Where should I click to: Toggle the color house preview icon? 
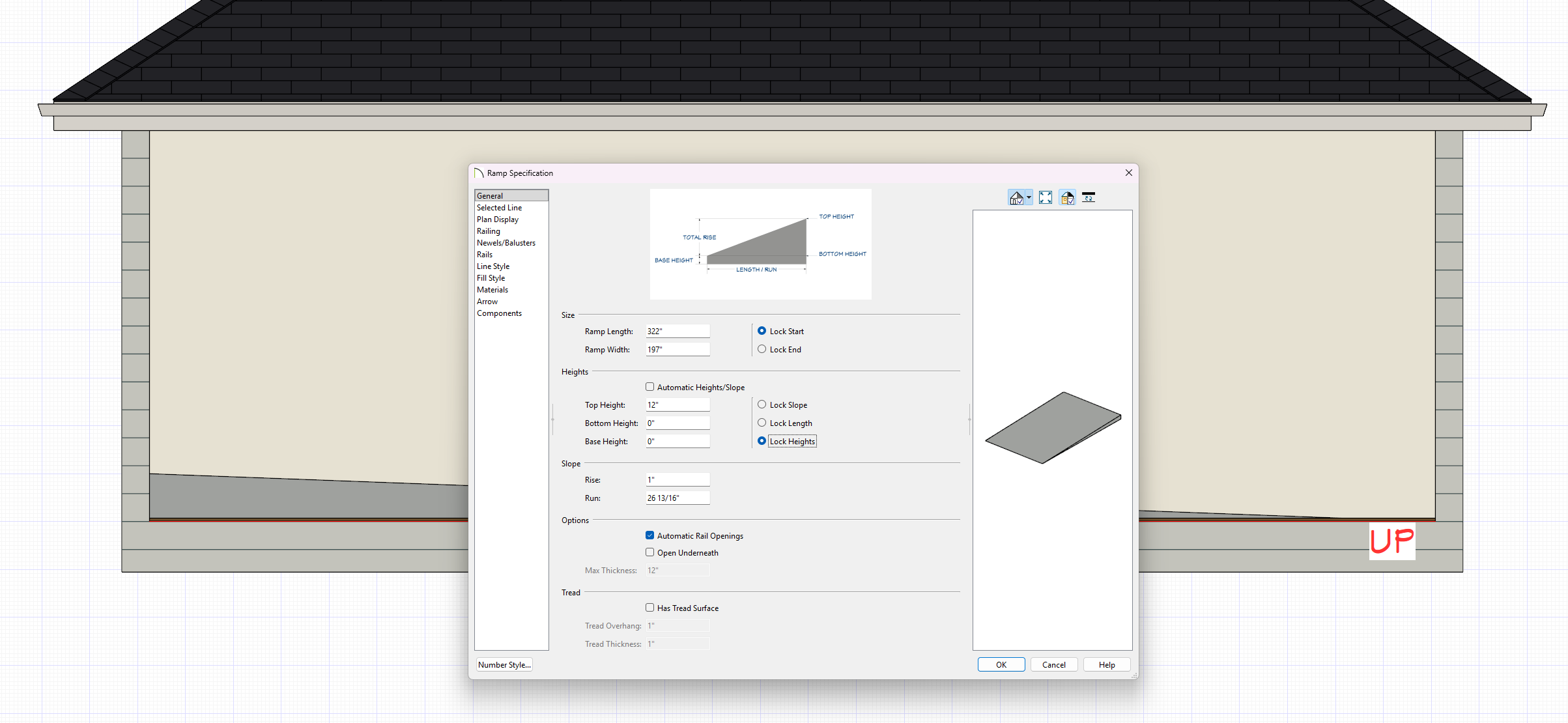click(1067, 198)
